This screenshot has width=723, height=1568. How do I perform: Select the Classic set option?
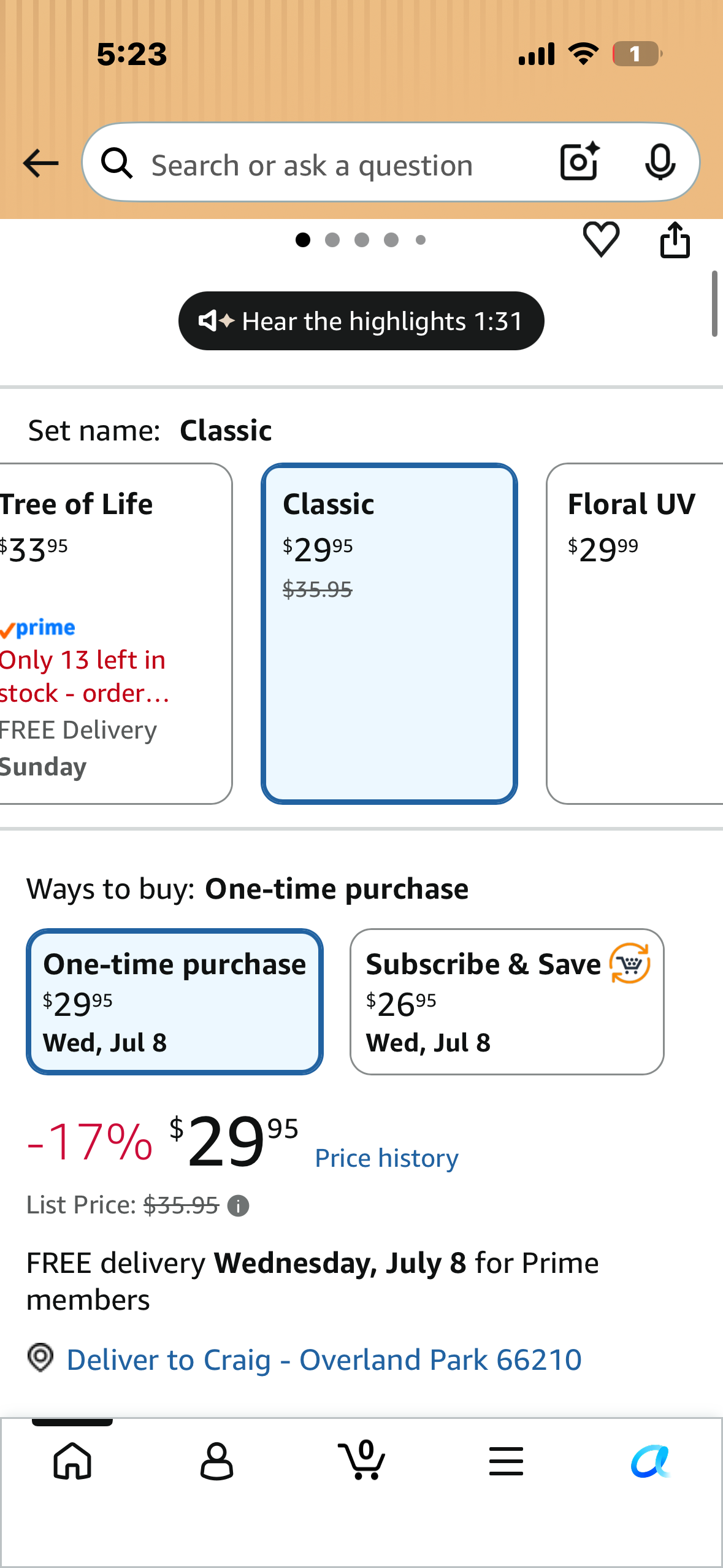[x=389, y=633]
